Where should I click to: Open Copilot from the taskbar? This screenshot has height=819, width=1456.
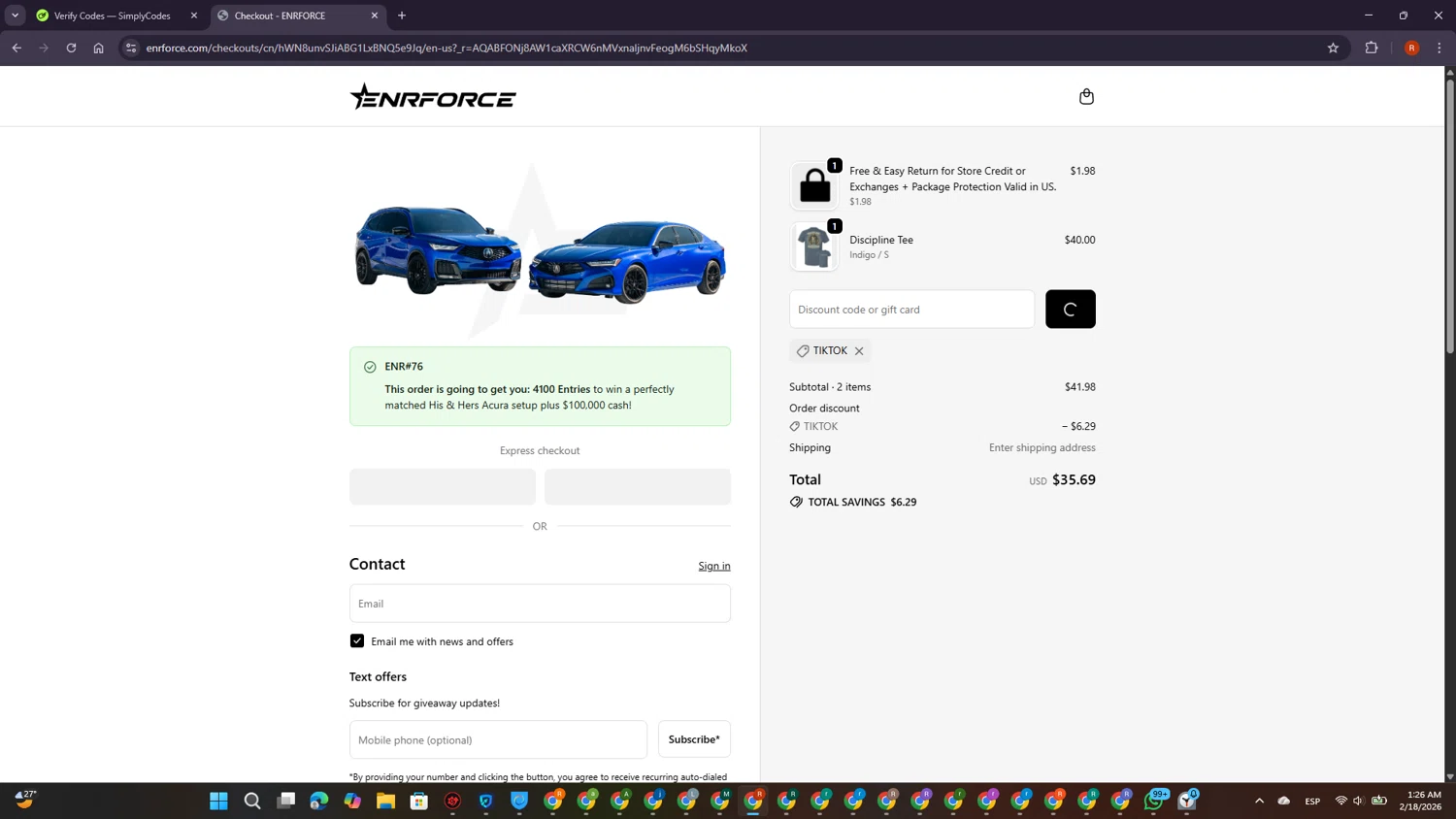(352, 801)
